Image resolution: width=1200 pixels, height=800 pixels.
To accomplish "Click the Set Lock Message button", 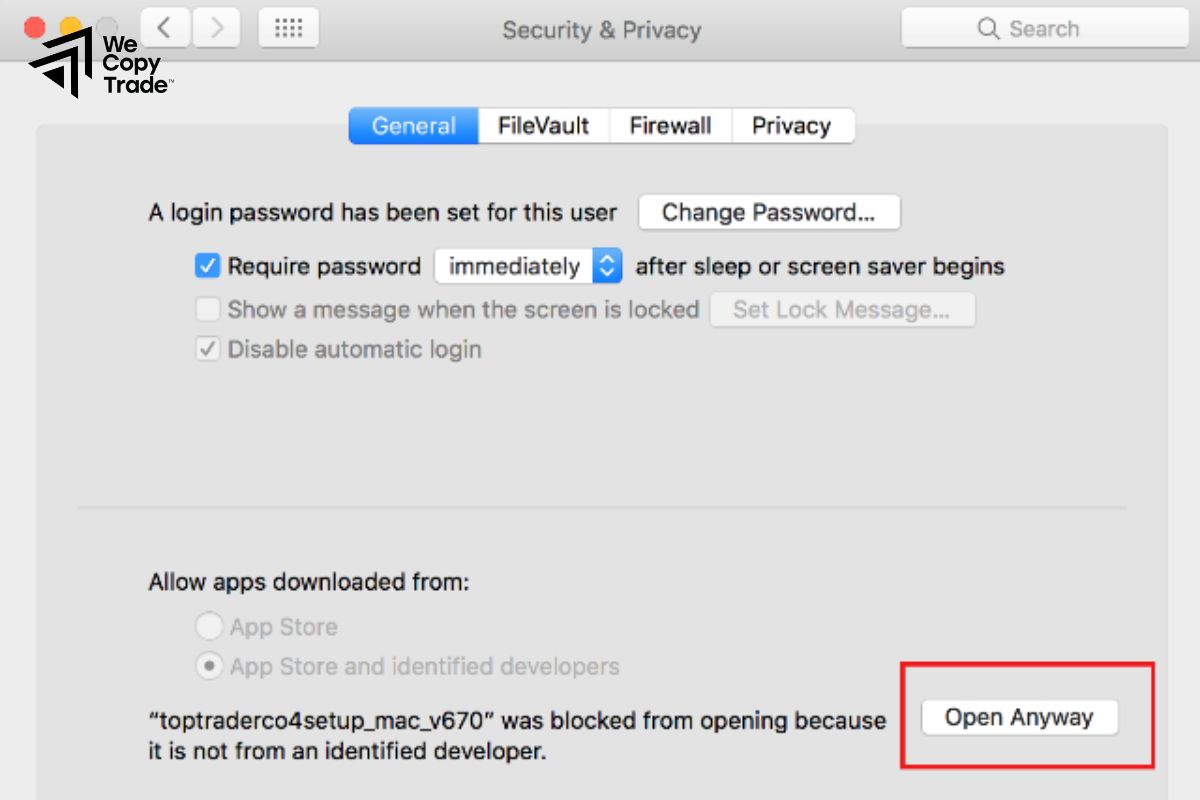I will [841, 309].
